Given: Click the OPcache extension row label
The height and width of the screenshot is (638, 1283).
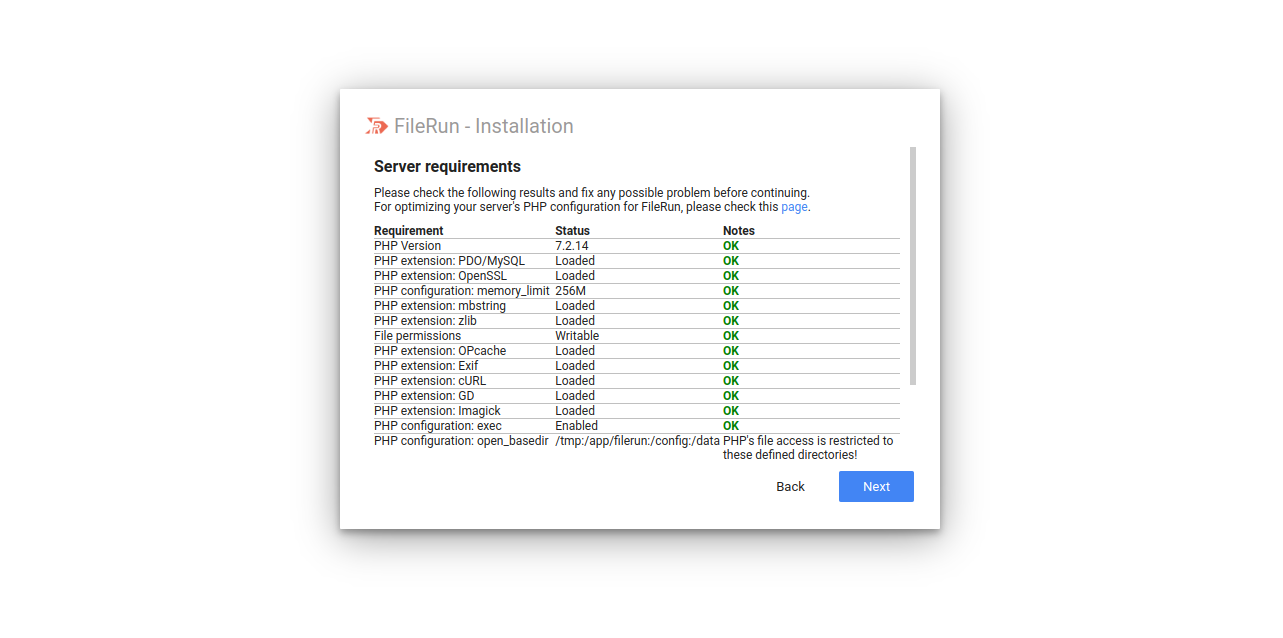Looking at the screenshot, I should click(440, 351).
